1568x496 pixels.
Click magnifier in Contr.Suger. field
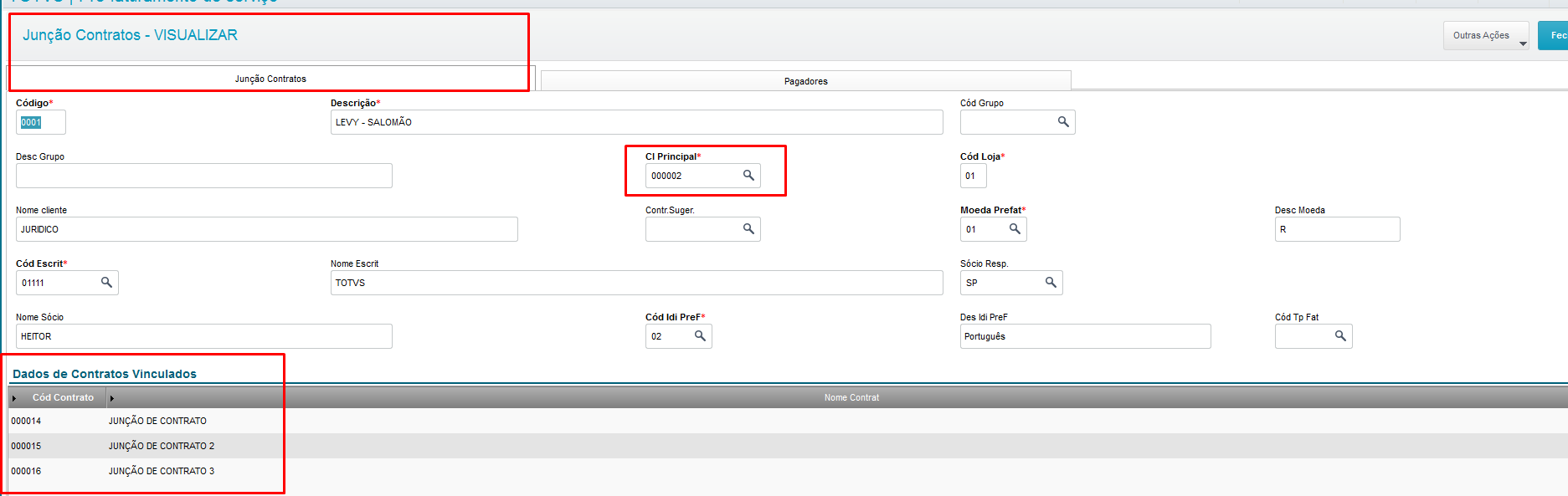pyautogui.click(x=748, y=229)
